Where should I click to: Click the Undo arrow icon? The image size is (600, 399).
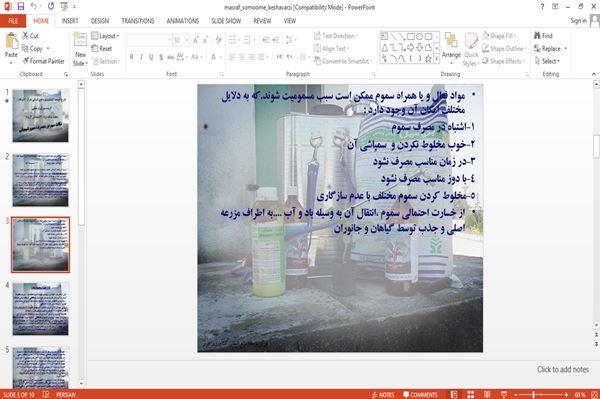34,6
